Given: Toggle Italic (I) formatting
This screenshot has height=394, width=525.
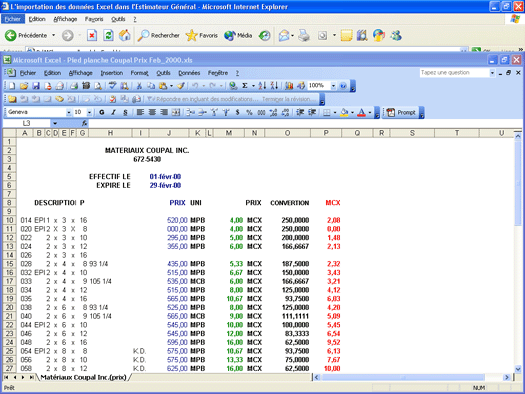Looking at the screenshot, I should click(113, 112).
